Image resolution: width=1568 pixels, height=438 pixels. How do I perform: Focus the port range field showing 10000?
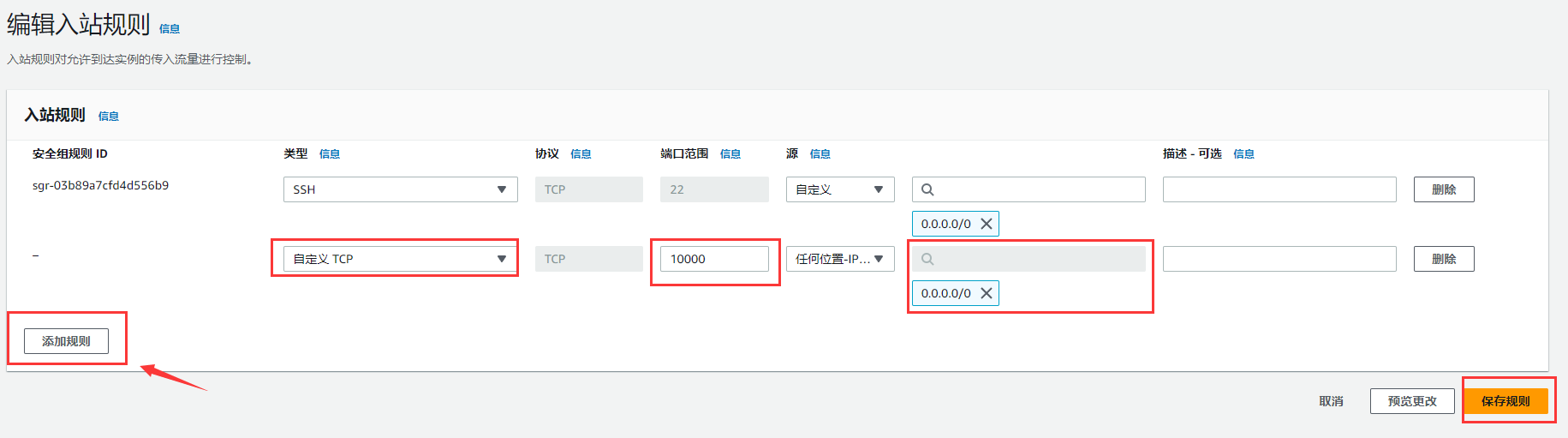point(714,259)
